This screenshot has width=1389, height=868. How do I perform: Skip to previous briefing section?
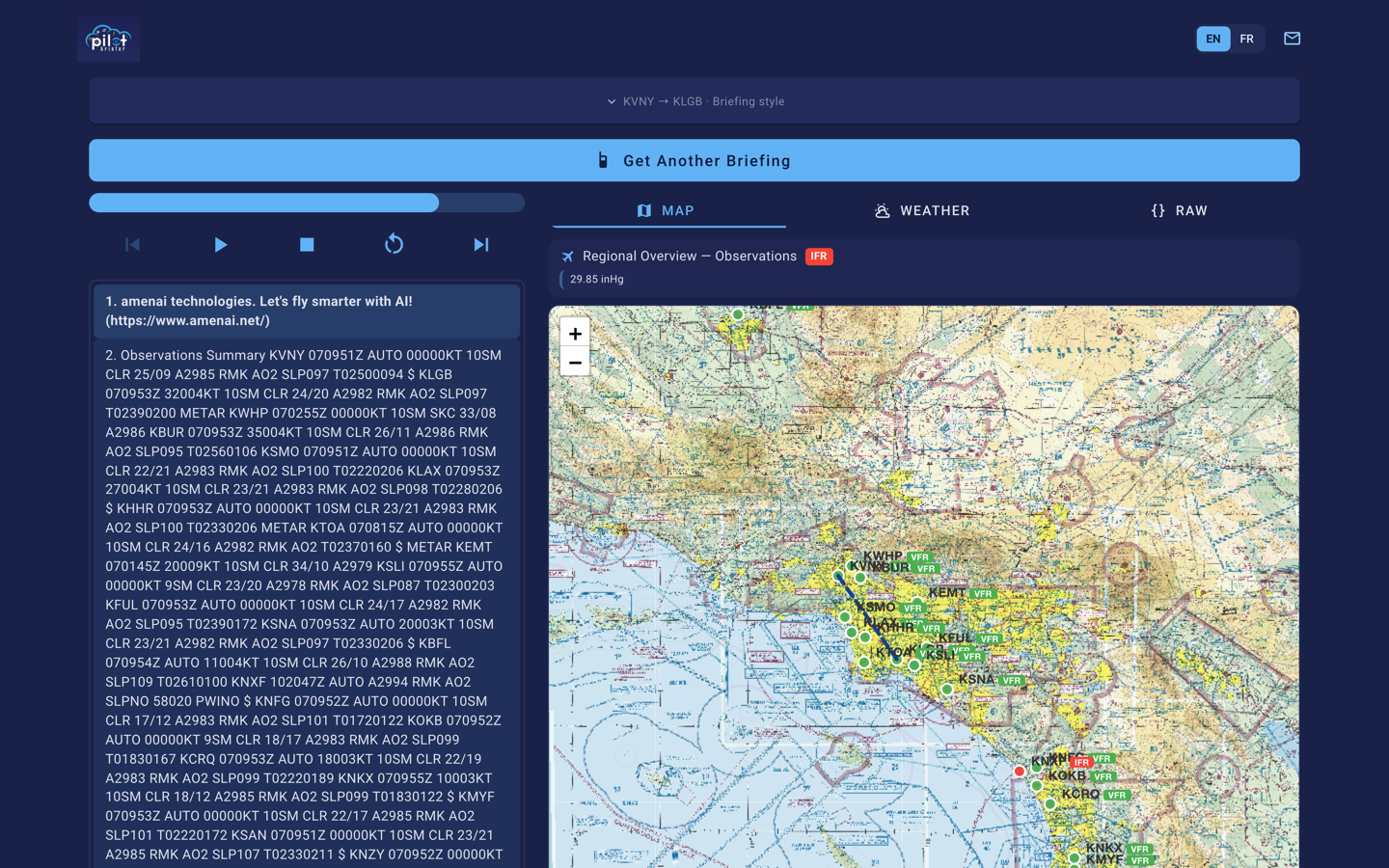point(133,245)
